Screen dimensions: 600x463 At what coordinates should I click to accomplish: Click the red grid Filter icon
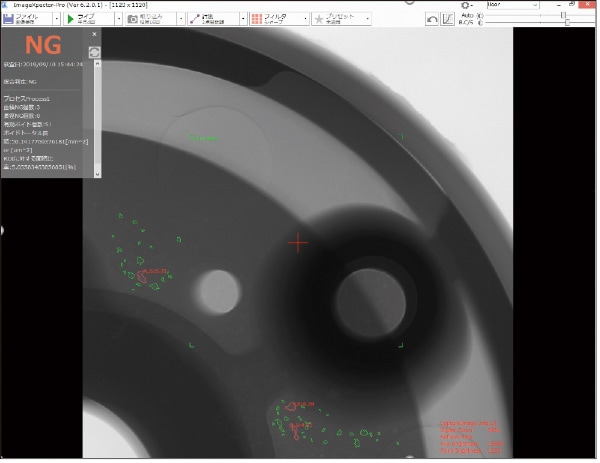coord(257,19)
